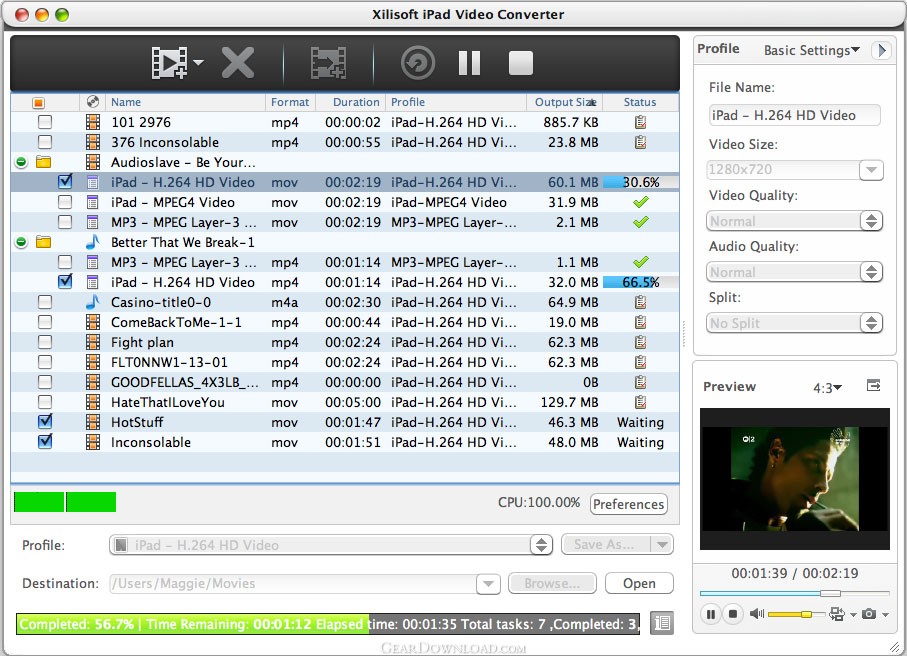
Task: Click the preview snapshot folder settings icon
Action: [x=836, y=614]
